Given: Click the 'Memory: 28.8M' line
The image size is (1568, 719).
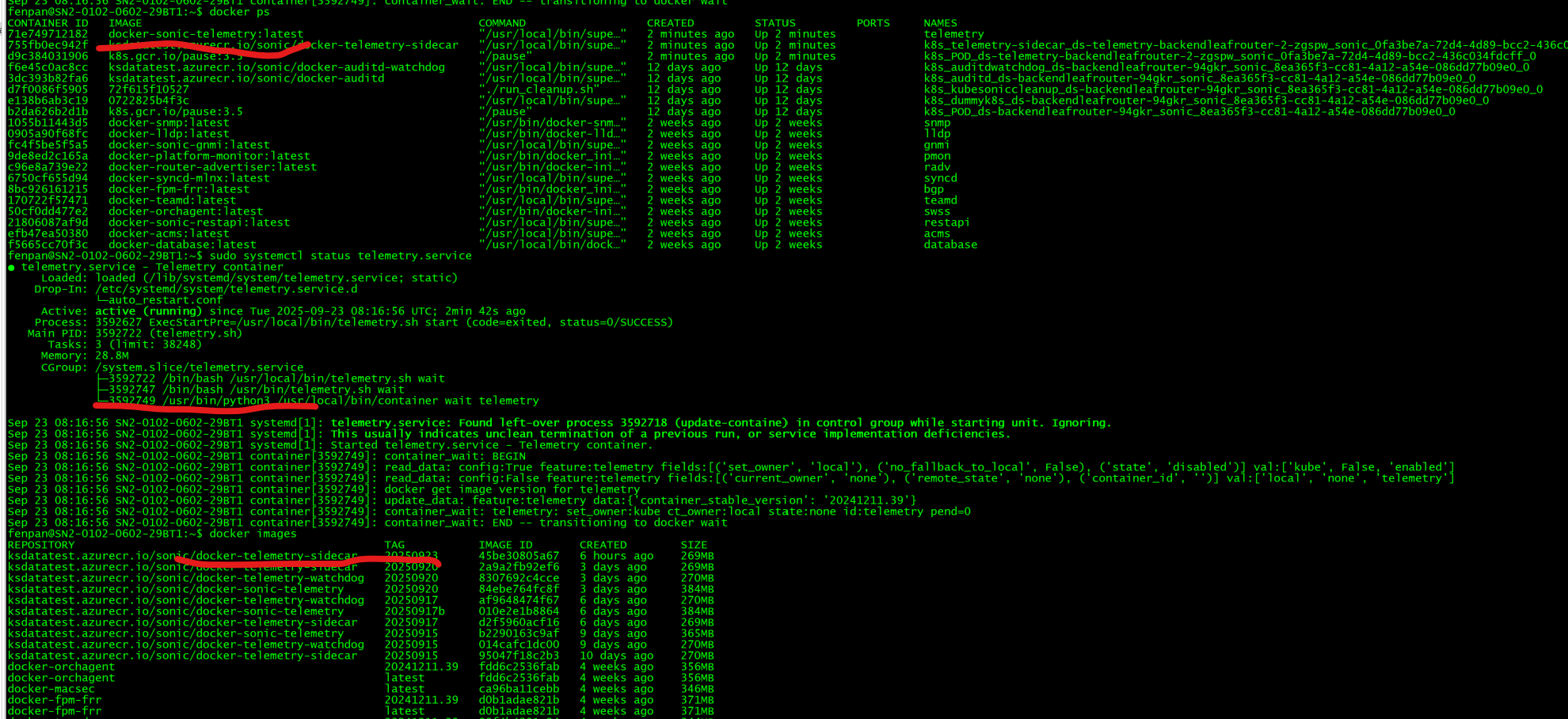Looking at the screenshot, I should pyautogui.click(x=84, y=356).
